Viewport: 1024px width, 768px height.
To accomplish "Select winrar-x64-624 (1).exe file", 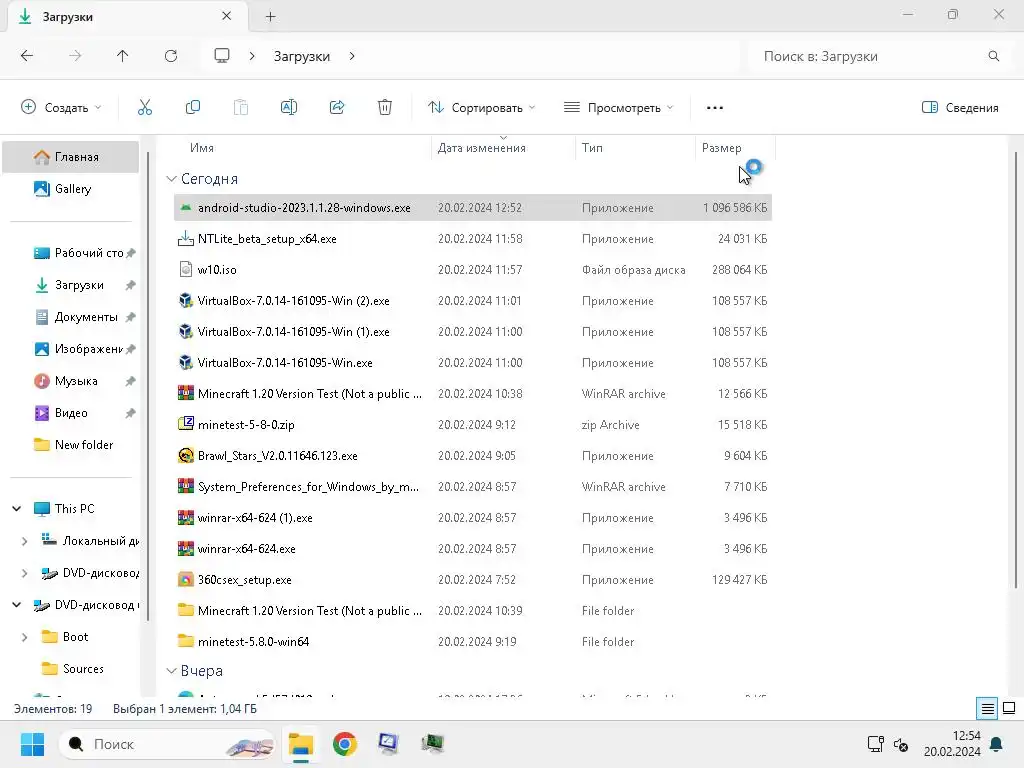I will click(x=473, y=518).
